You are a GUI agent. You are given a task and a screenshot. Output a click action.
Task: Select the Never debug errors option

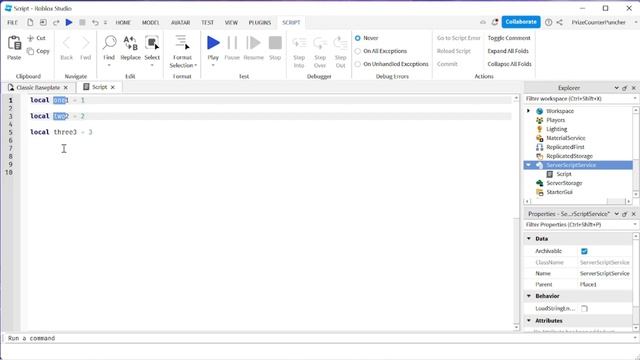point(358,38)
